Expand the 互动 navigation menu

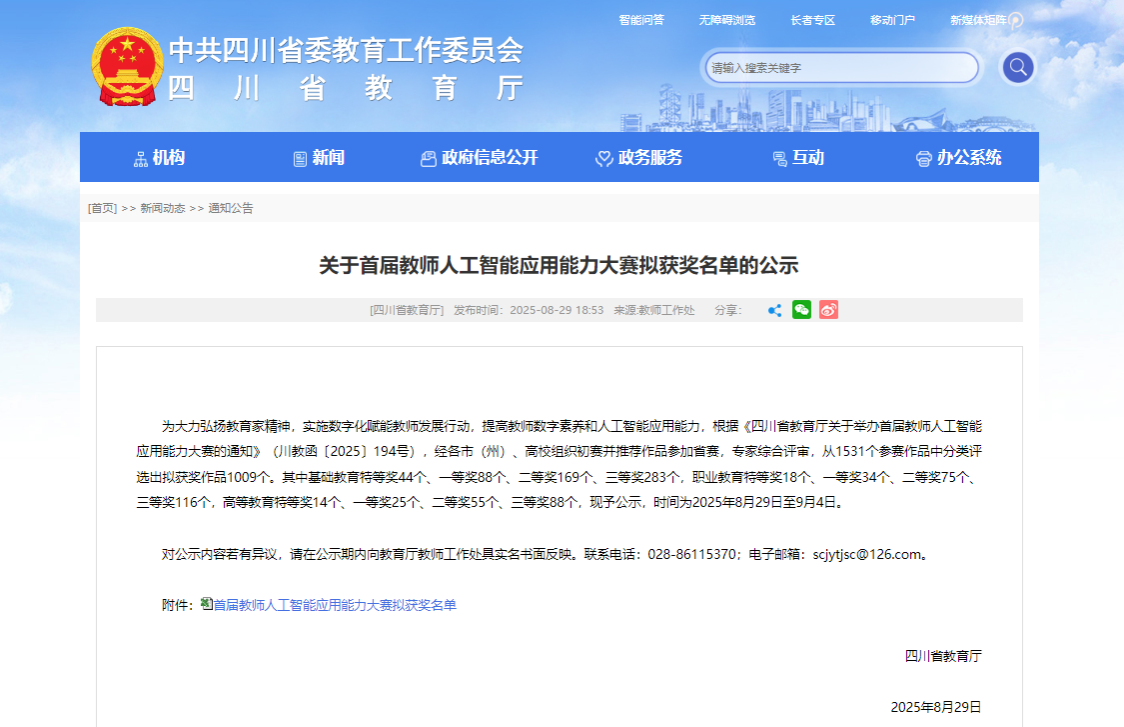[x=798, y=158]
